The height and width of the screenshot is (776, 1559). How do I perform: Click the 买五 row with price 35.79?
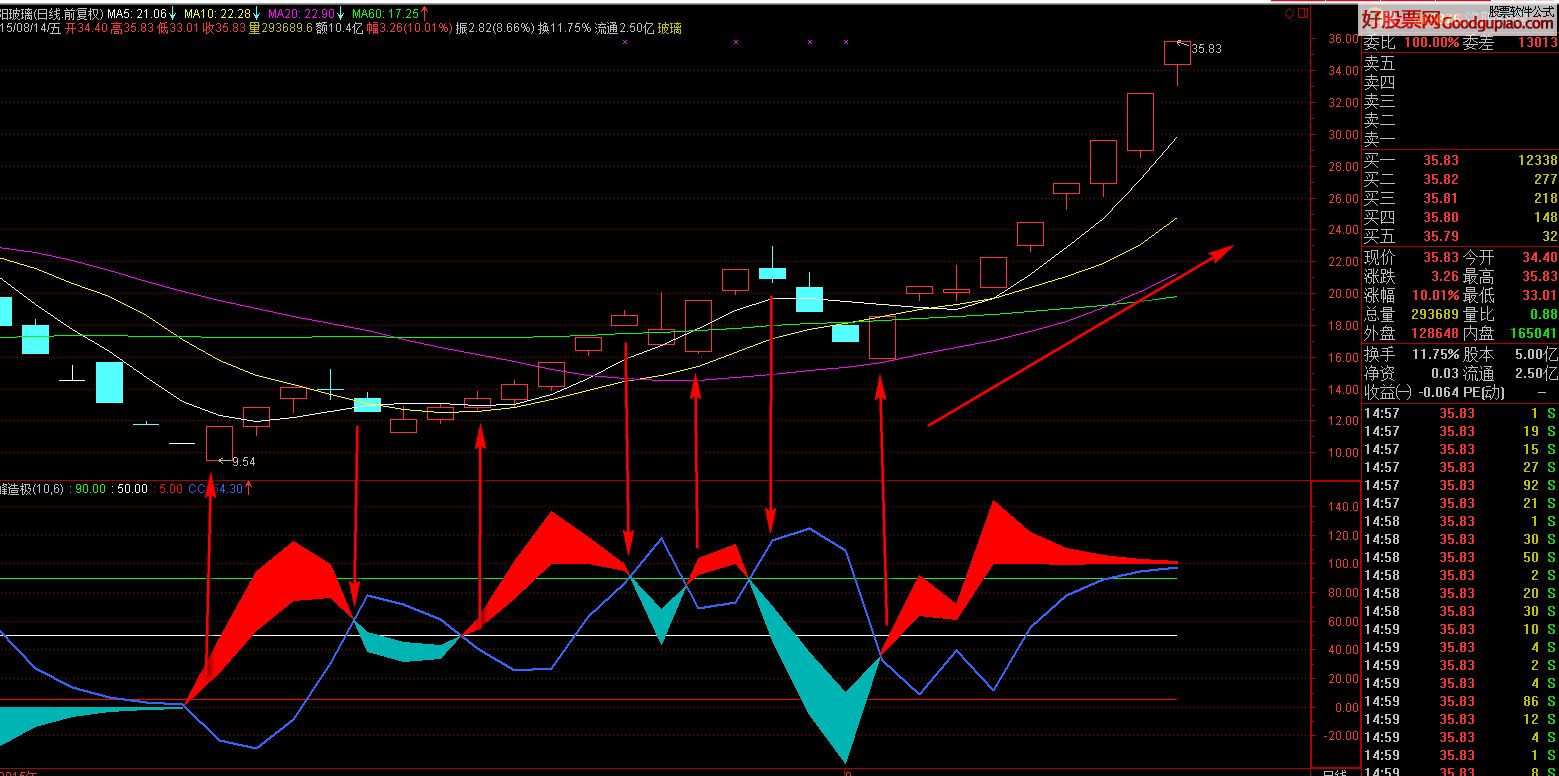[1461, 237]
